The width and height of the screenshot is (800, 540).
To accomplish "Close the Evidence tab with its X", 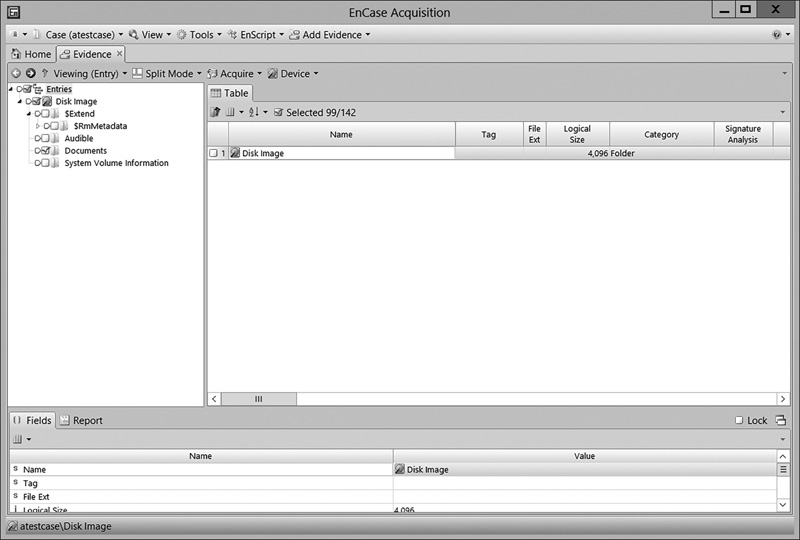I will pos(119,53).
